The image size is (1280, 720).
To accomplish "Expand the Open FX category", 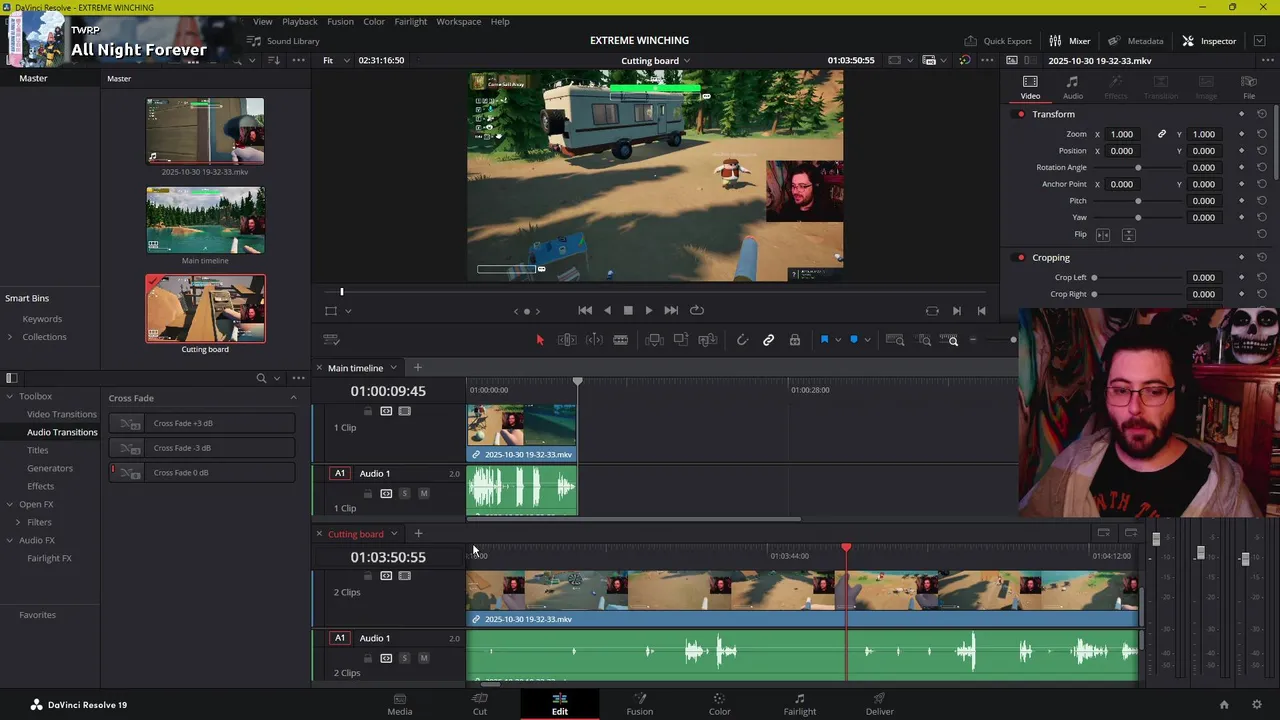I will (x=10, y=504).
